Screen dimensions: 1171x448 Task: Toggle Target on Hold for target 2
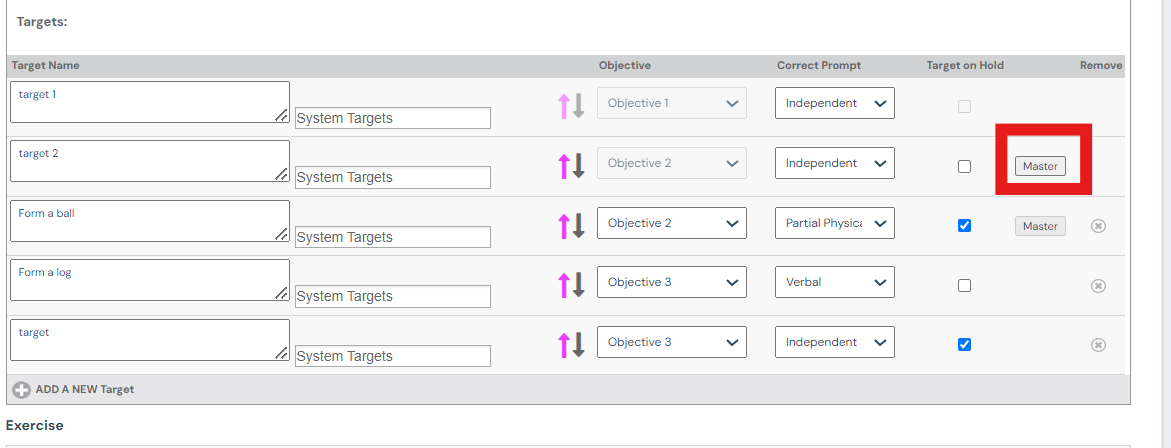(964, 166)
